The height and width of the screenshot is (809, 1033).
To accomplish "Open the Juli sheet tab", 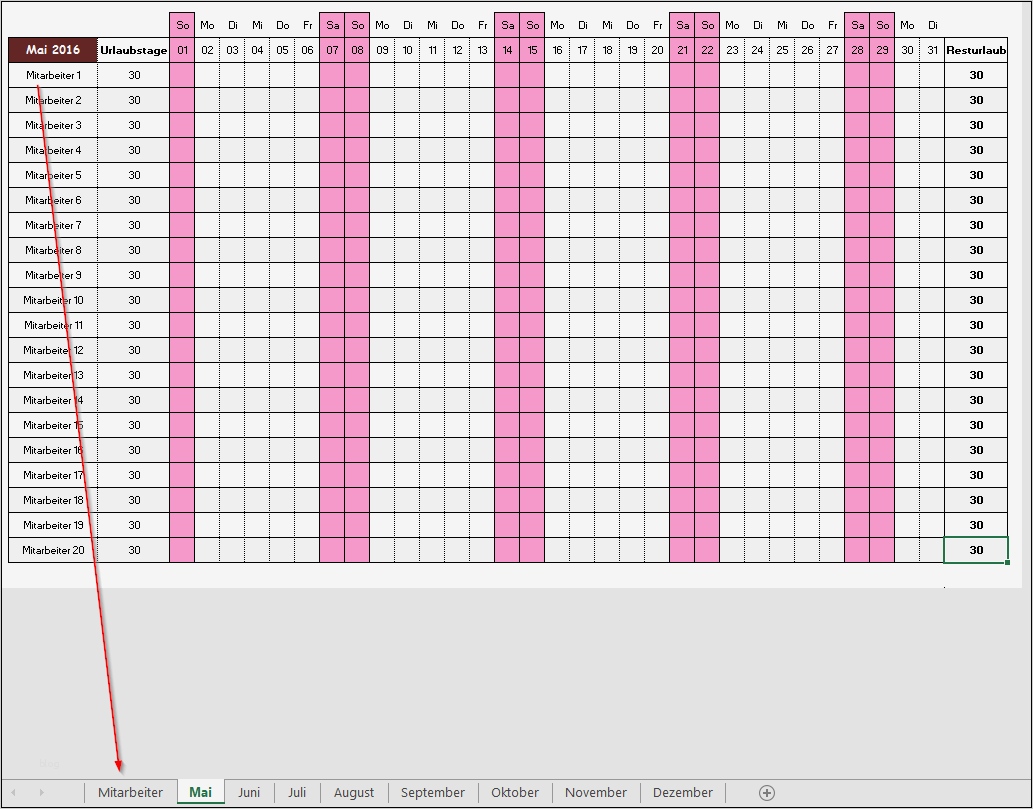I will (x=297, y=791).
